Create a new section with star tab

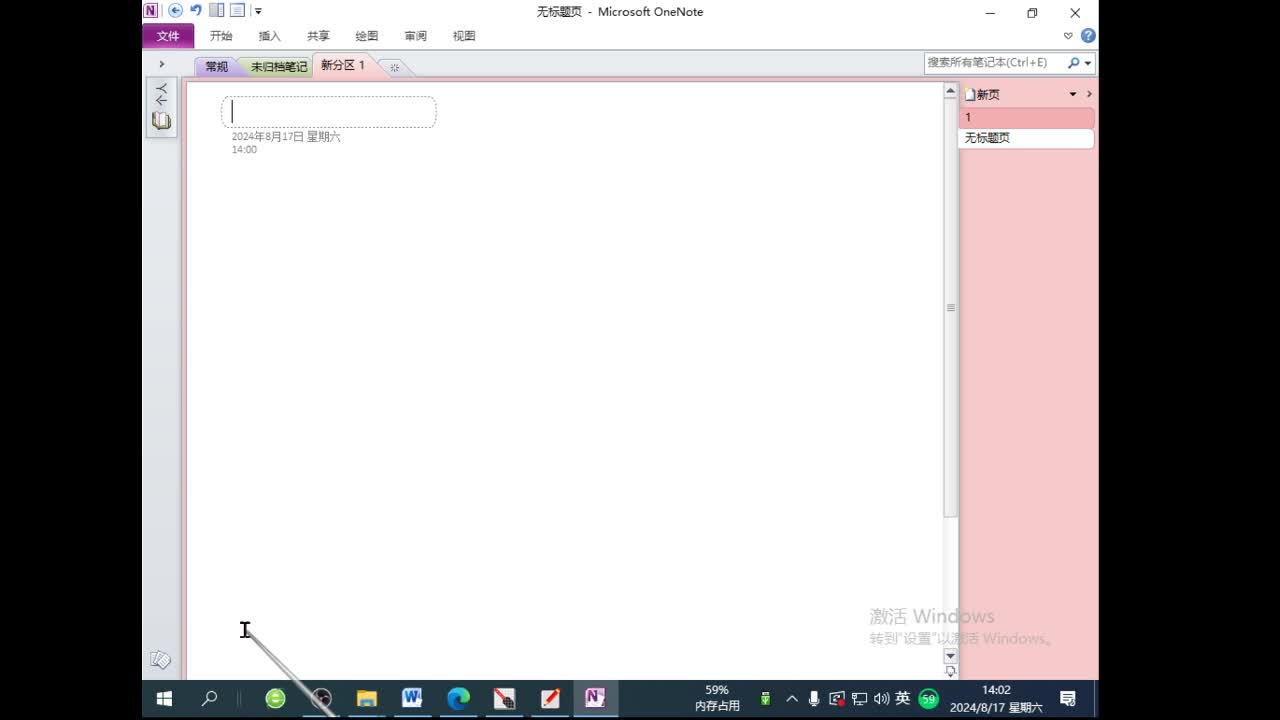coord(394,67)
